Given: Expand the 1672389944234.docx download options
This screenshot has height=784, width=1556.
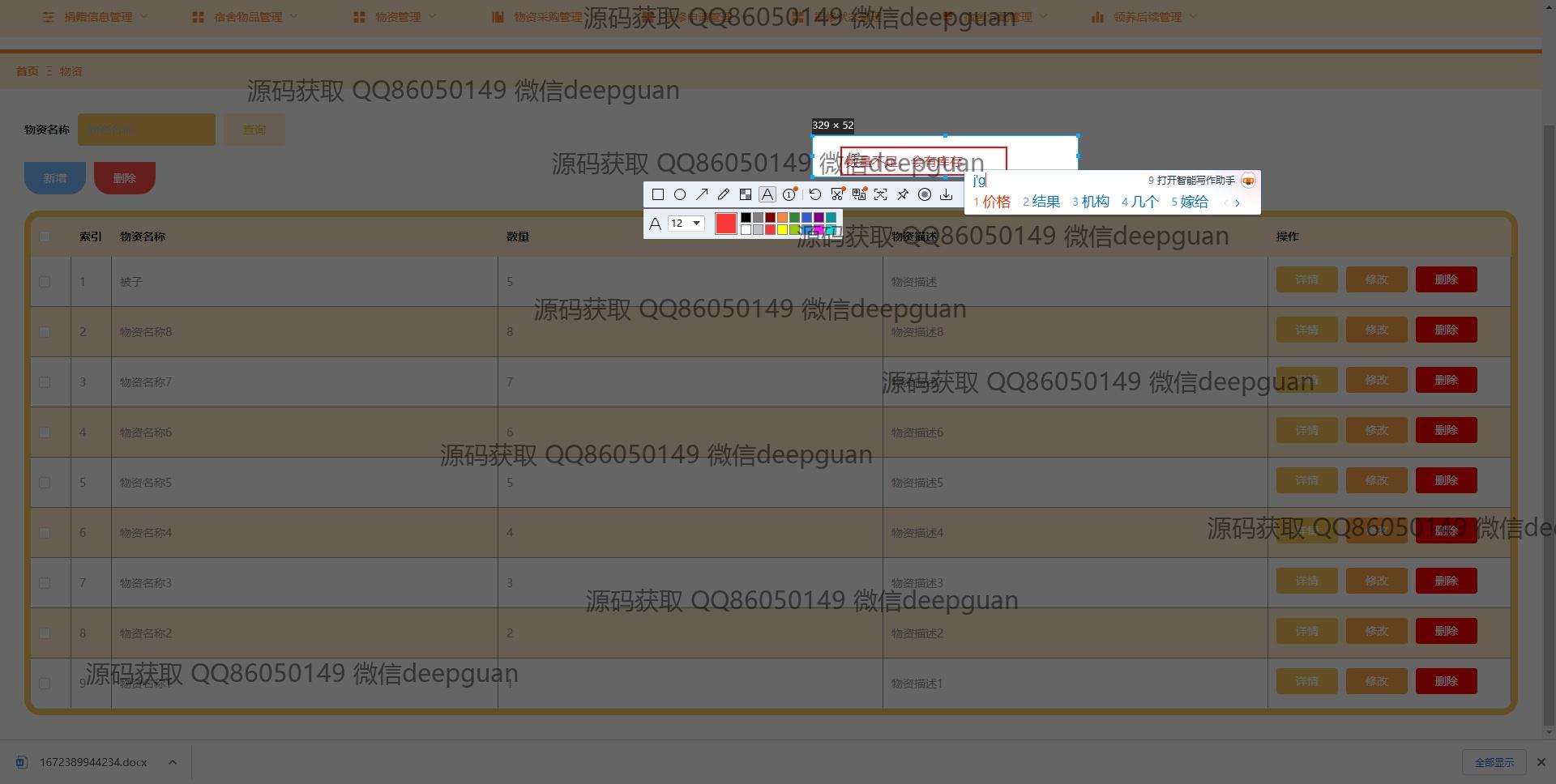Looking at the screenshot, I should [173, 762].
